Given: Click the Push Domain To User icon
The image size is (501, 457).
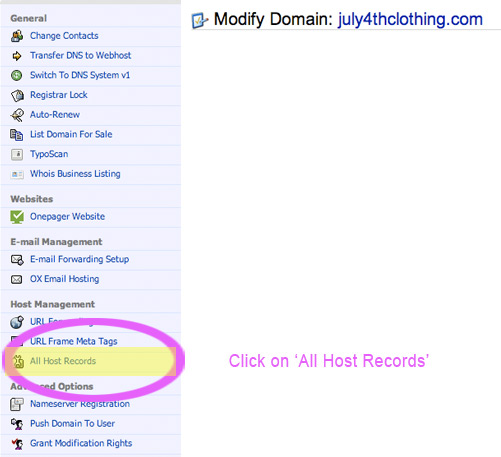Looking at the screenshot, I should (x=17, y=424).
